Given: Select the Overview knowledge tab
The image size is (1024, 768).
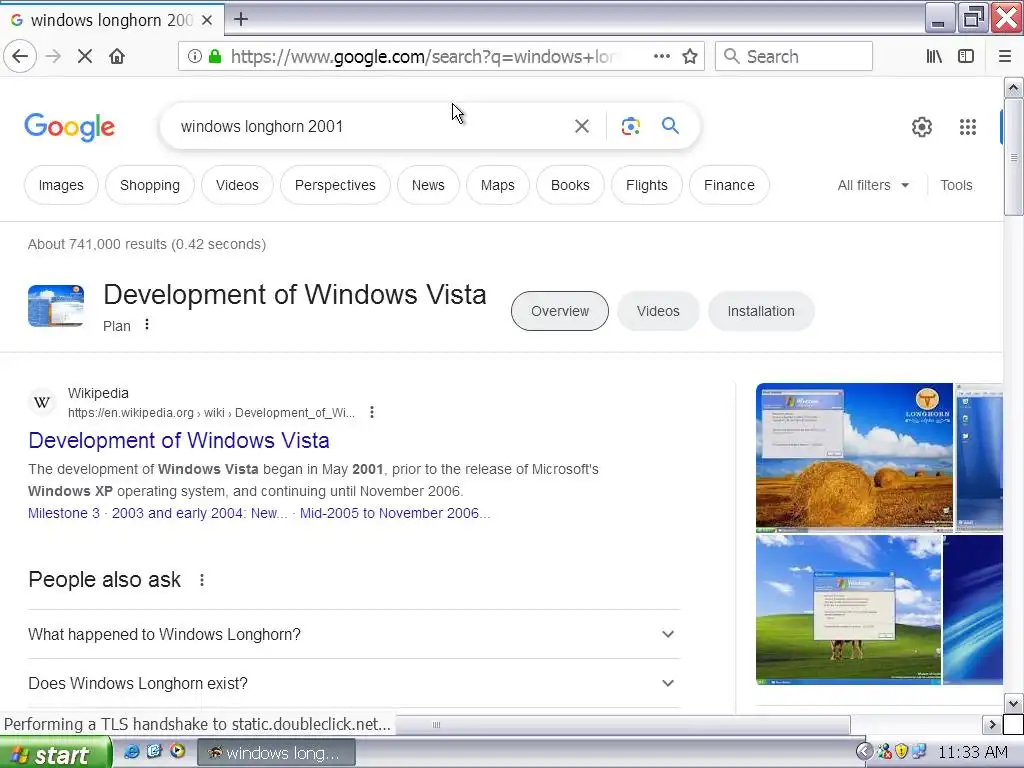Looking at the screenshot, I should 560,311.
